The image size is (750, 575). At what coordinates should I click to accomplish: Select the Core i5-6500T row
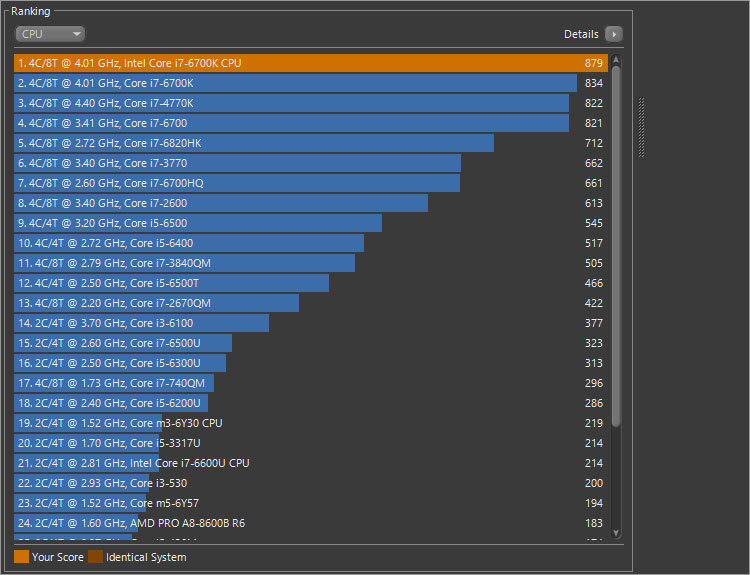(311, 283)
